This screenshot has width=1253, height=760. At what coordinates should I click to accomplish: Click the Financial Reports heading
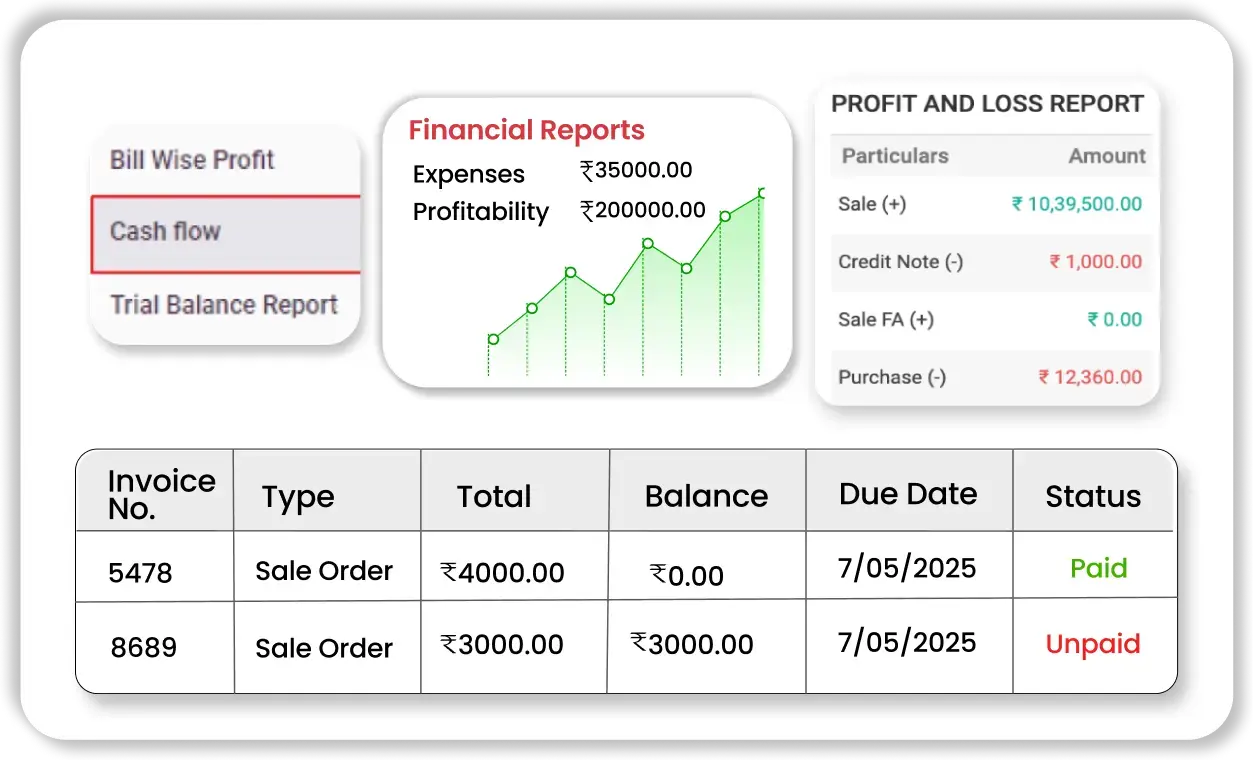[526, 131]
